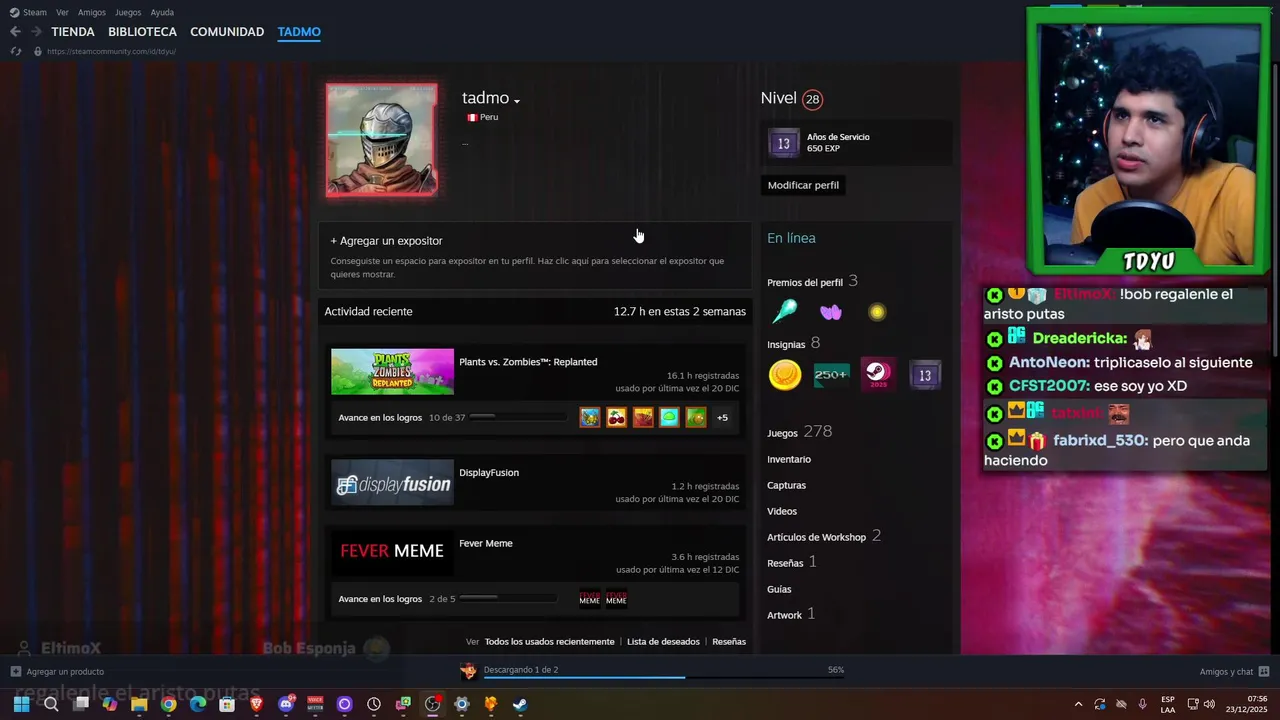Open the Ver menu
Screen dimensions: 1280x720
point(62,12)
